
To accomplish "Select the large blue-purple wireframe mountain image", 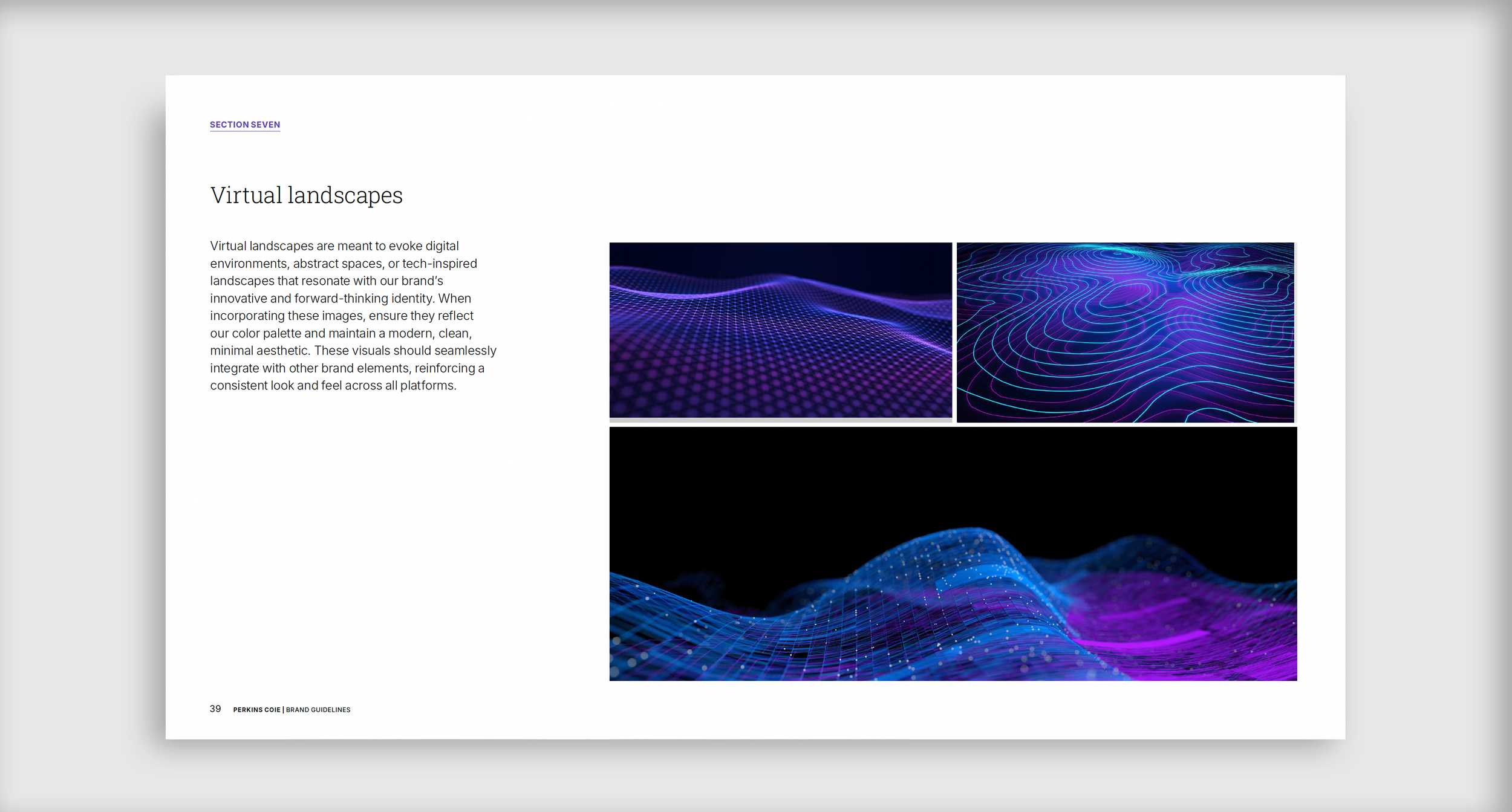I will tap(953, 554).
